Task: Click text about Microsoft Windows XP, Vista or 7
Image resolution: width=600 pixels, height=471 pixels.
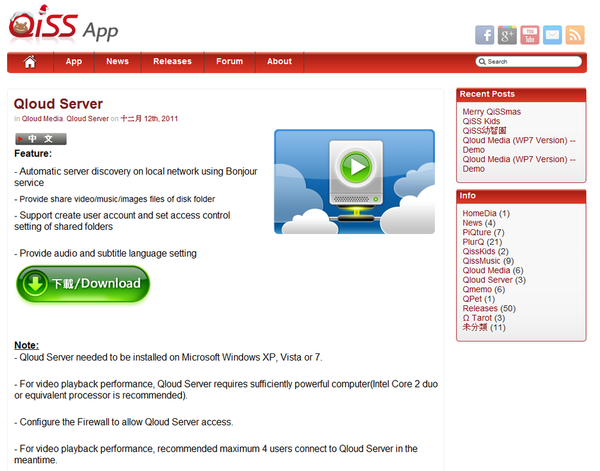Action: coord(168,357)
